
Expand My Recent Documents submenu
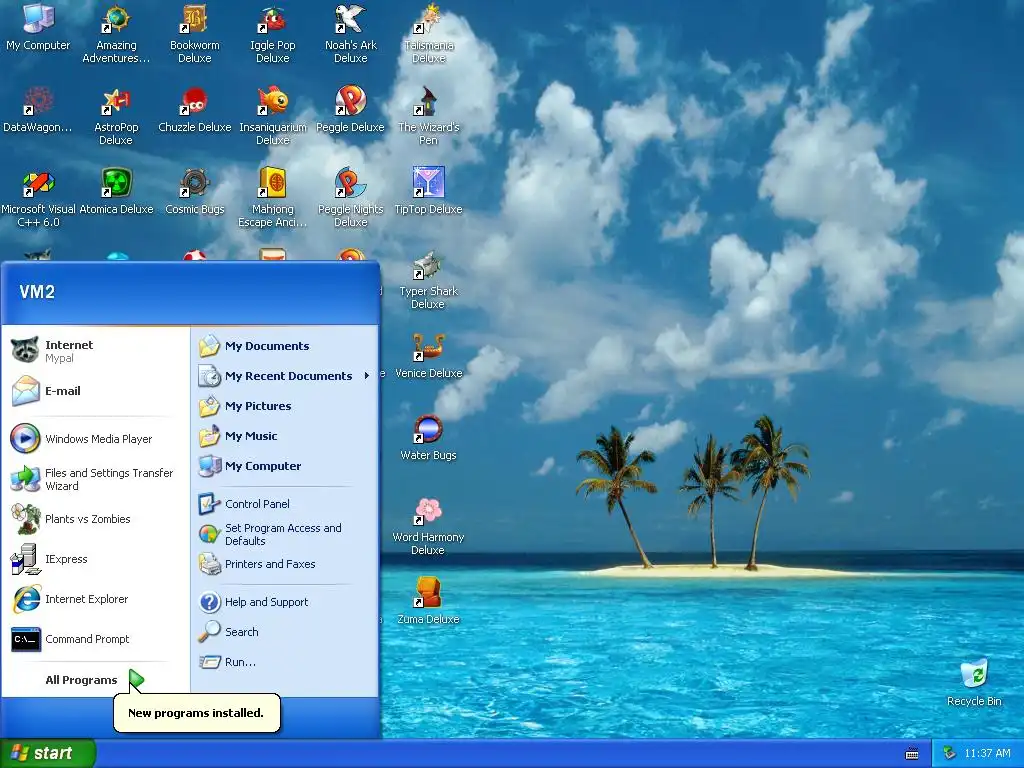[x=284, y=376]
